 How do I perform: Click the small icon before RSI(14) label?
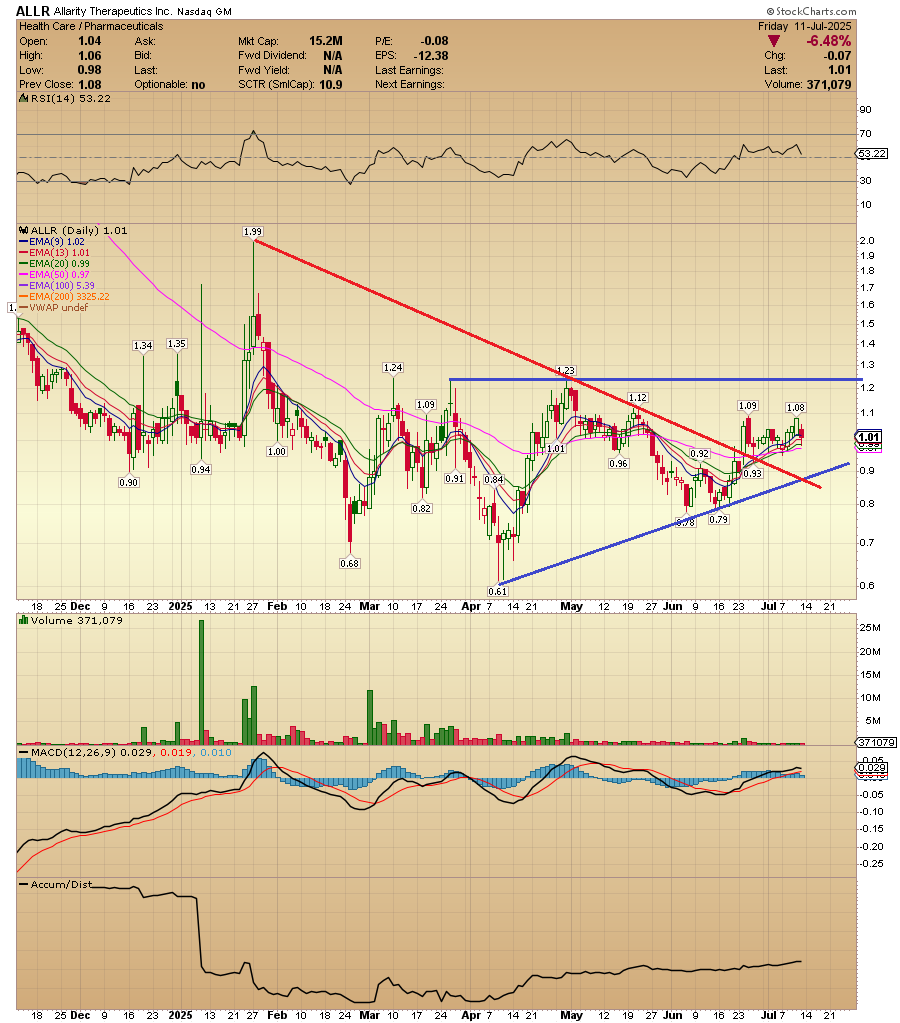point(23,99)
